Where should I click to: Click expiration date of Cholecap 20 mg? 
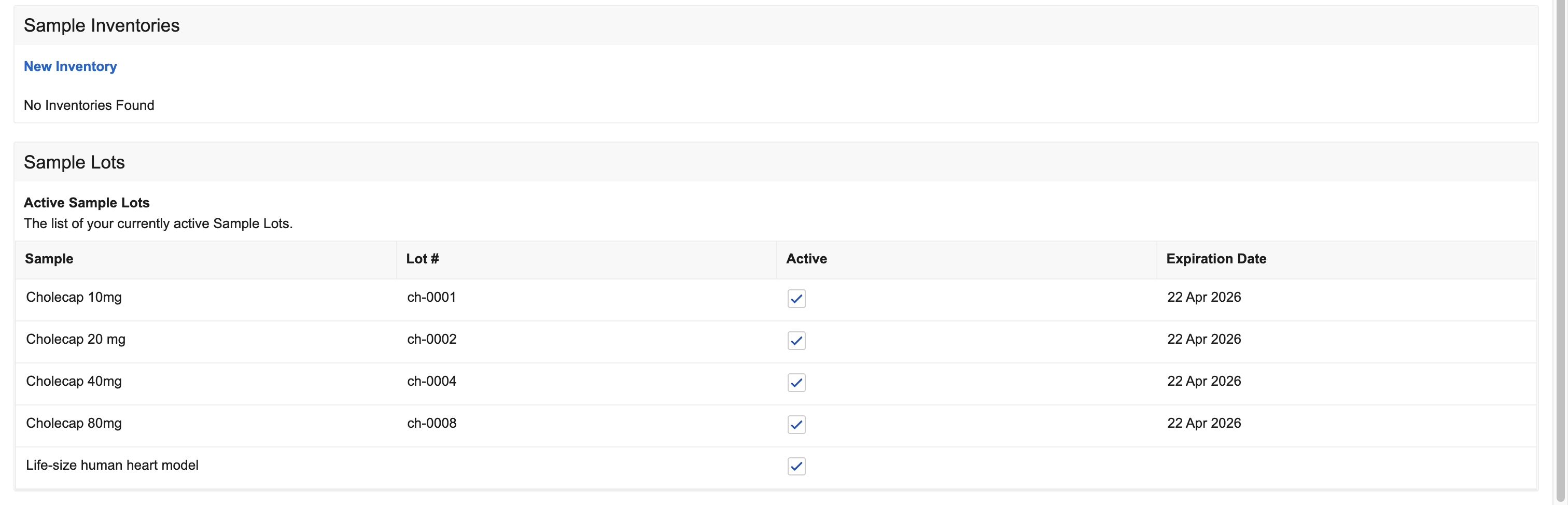(x=1203, y=339)
